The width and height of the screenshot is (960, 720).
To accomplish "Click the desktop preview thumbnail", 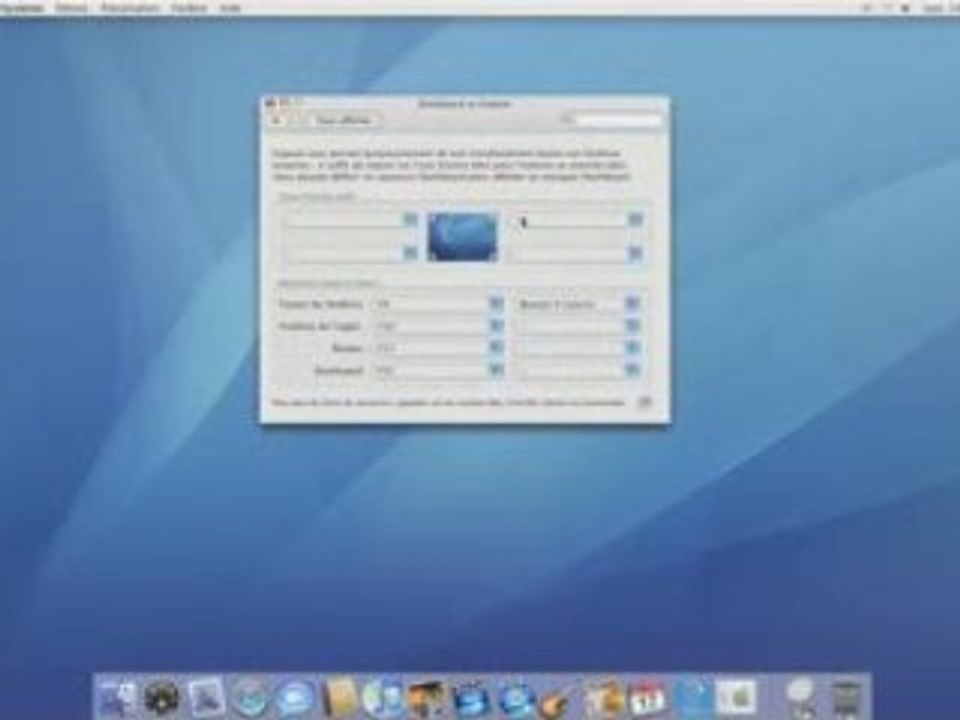I will (x=463, y=236).
